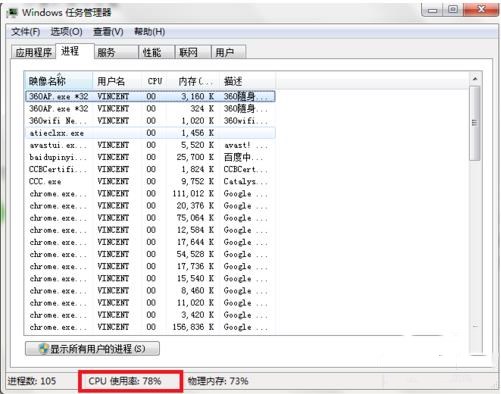
Task: Maximize the Task Manager window
Action: coord(452,10)
